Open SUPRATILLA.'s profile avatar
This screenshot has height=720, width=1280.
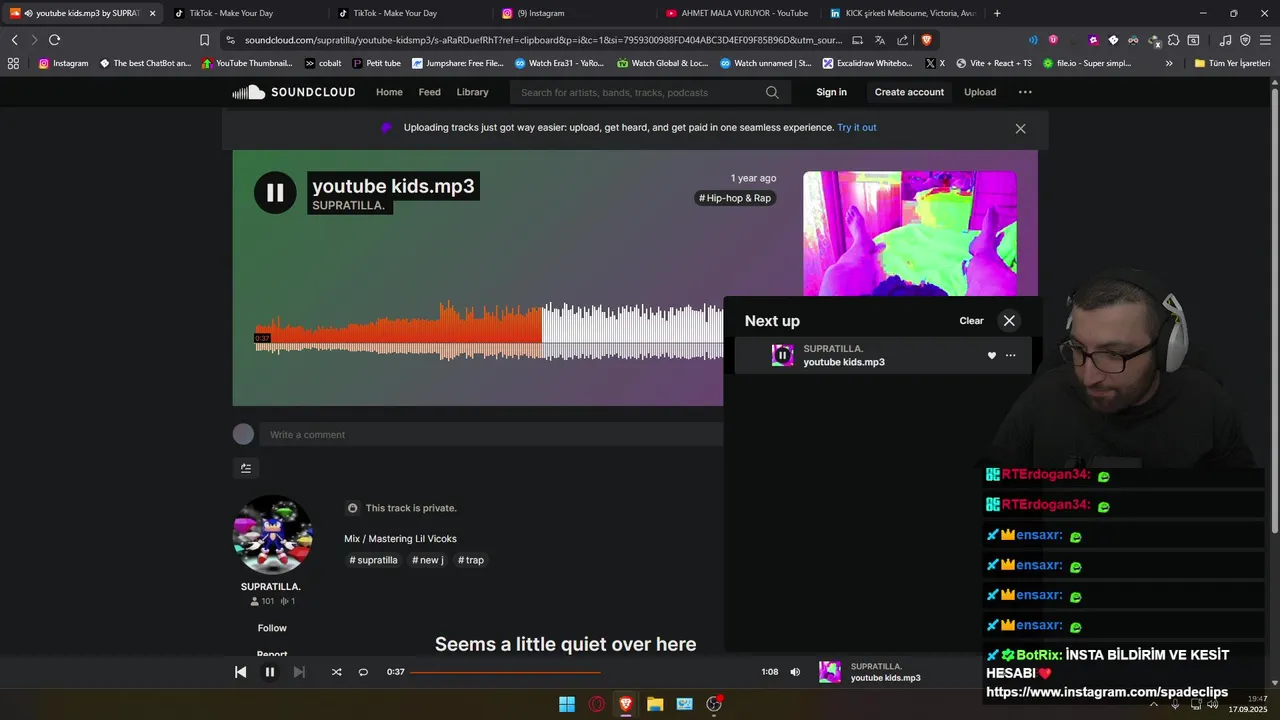point(272,534)
